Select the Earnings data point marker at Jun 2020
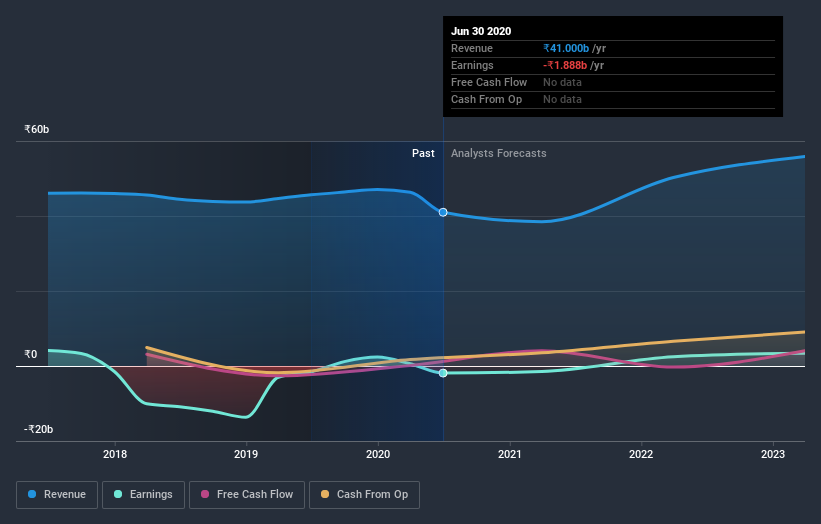This screenshot has height=524, width=821. click(443, 373)
